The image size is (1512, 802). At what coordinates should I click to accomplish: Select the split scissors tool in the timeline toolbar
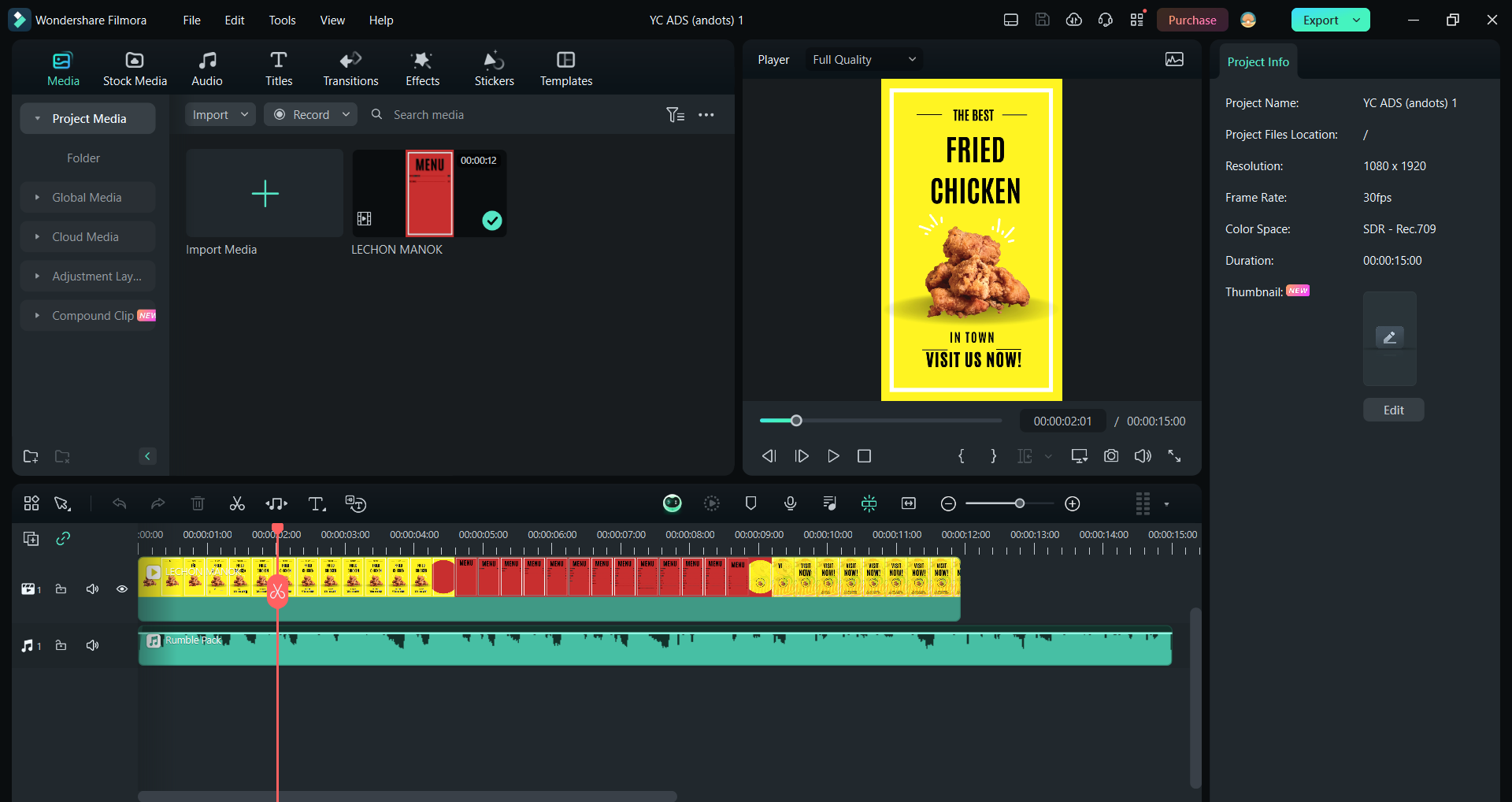point(237,503)
